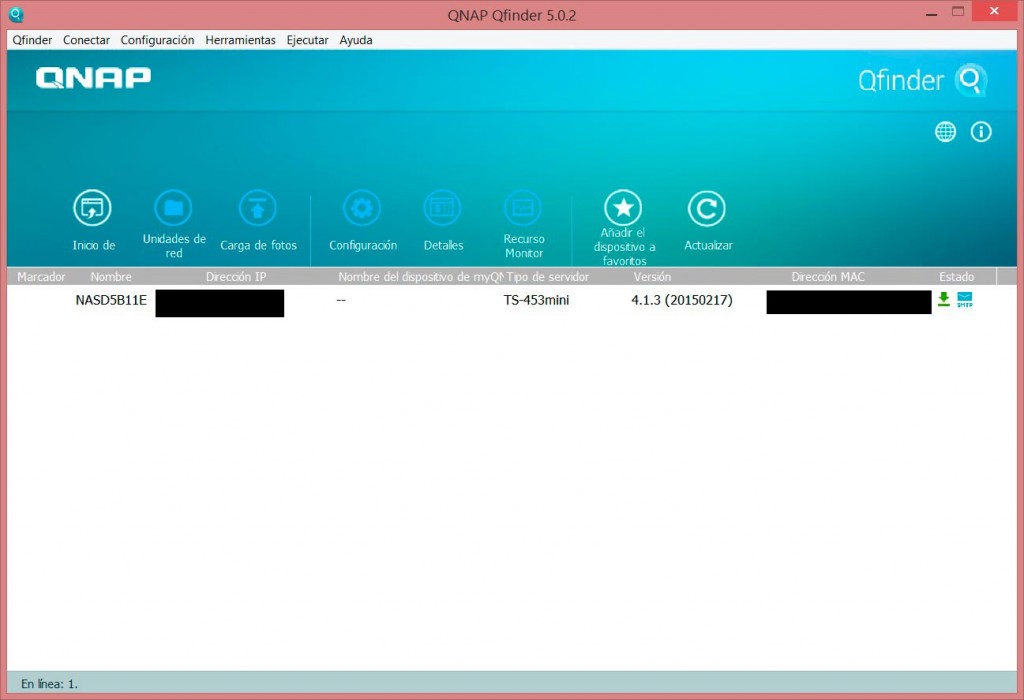Open the Configuración gear icon
This screenshot has width=1024, height=700.
click(362, 208)
